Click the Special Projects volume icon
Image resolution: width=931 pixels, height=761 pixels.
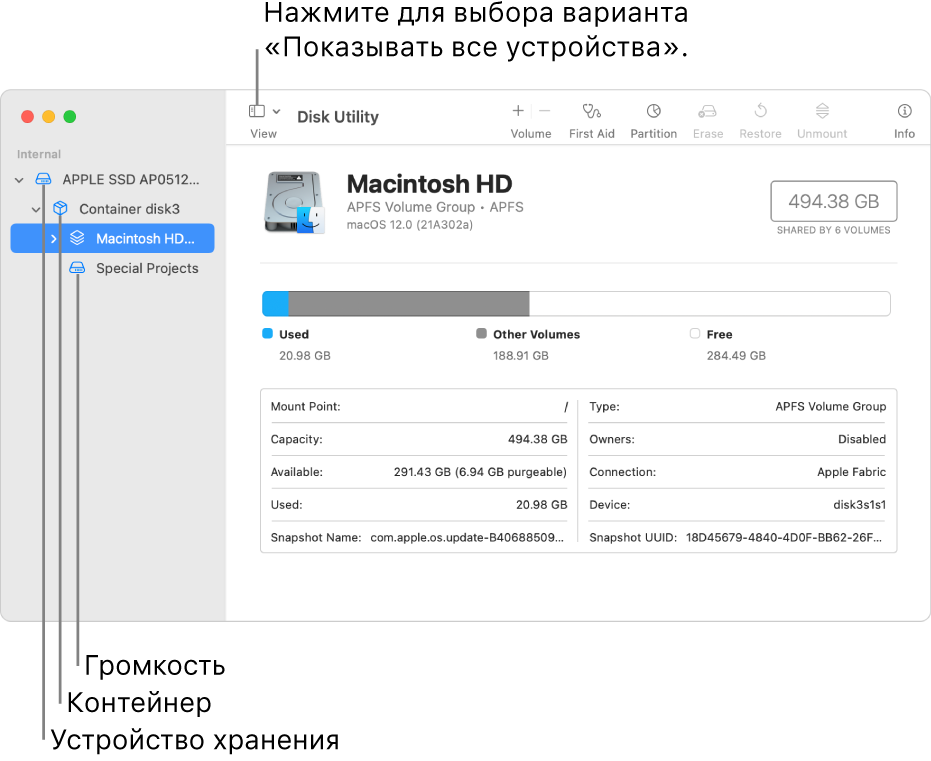[77, 268]
